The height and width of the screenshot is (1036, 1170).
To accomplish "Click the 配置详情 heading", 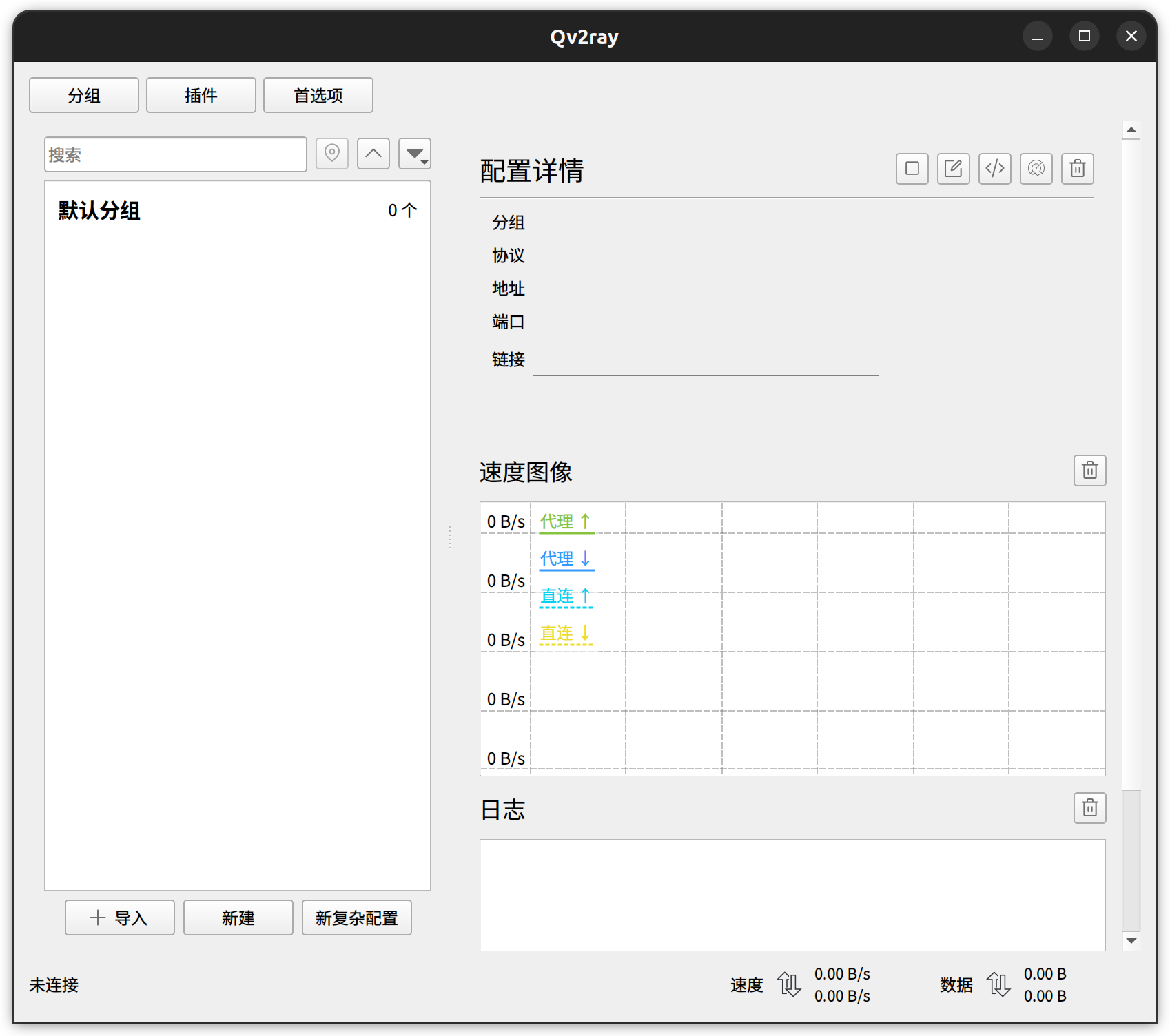I will (x=532, y=171).
